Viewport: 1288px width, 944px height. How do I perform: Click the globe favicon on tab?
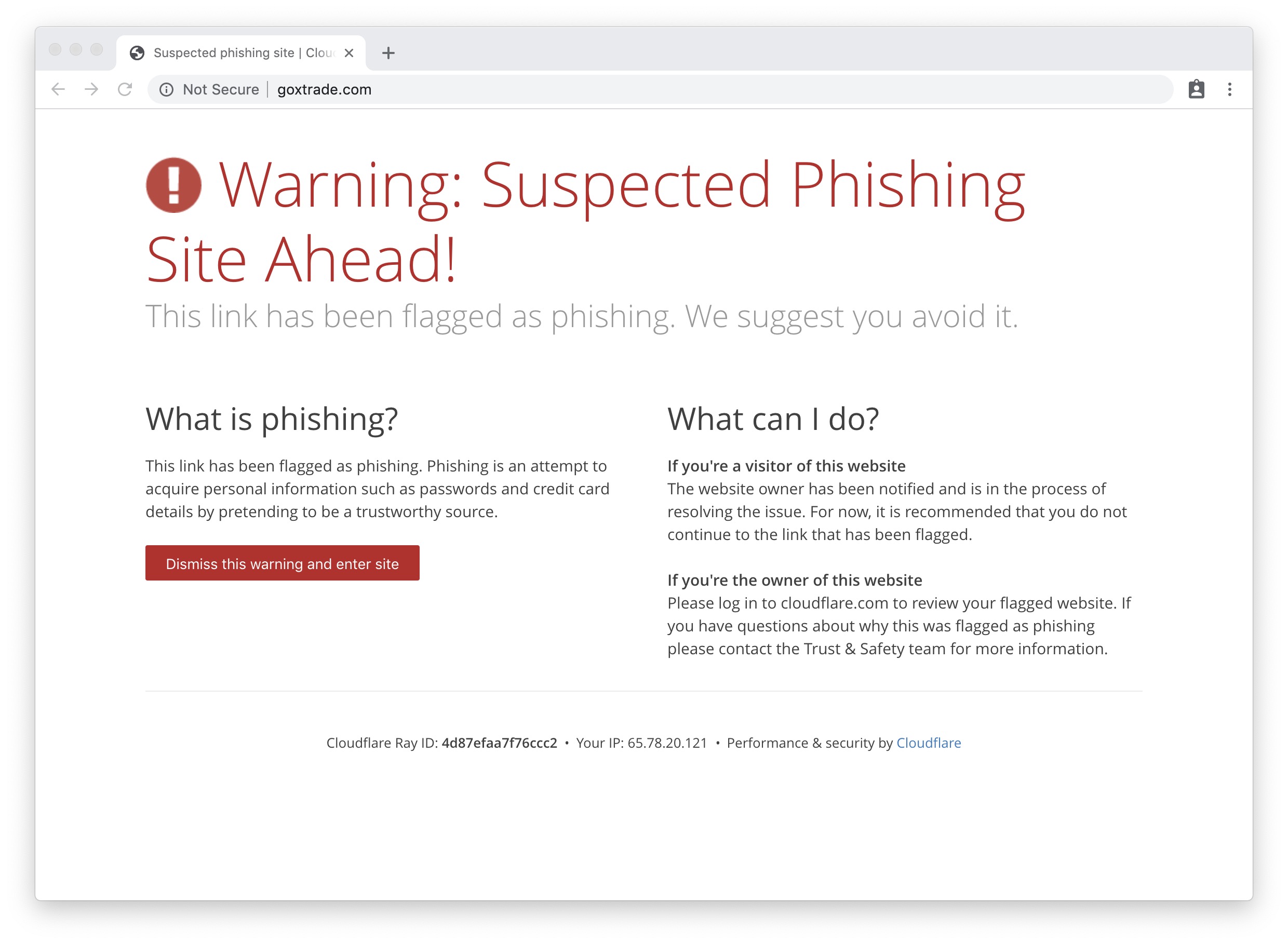137,53
